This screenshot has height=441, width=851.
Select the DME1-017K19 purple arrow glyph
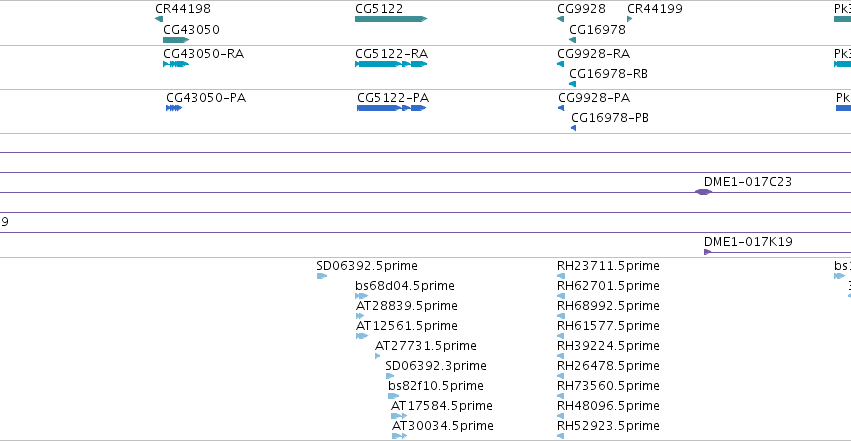click(708, 252)
